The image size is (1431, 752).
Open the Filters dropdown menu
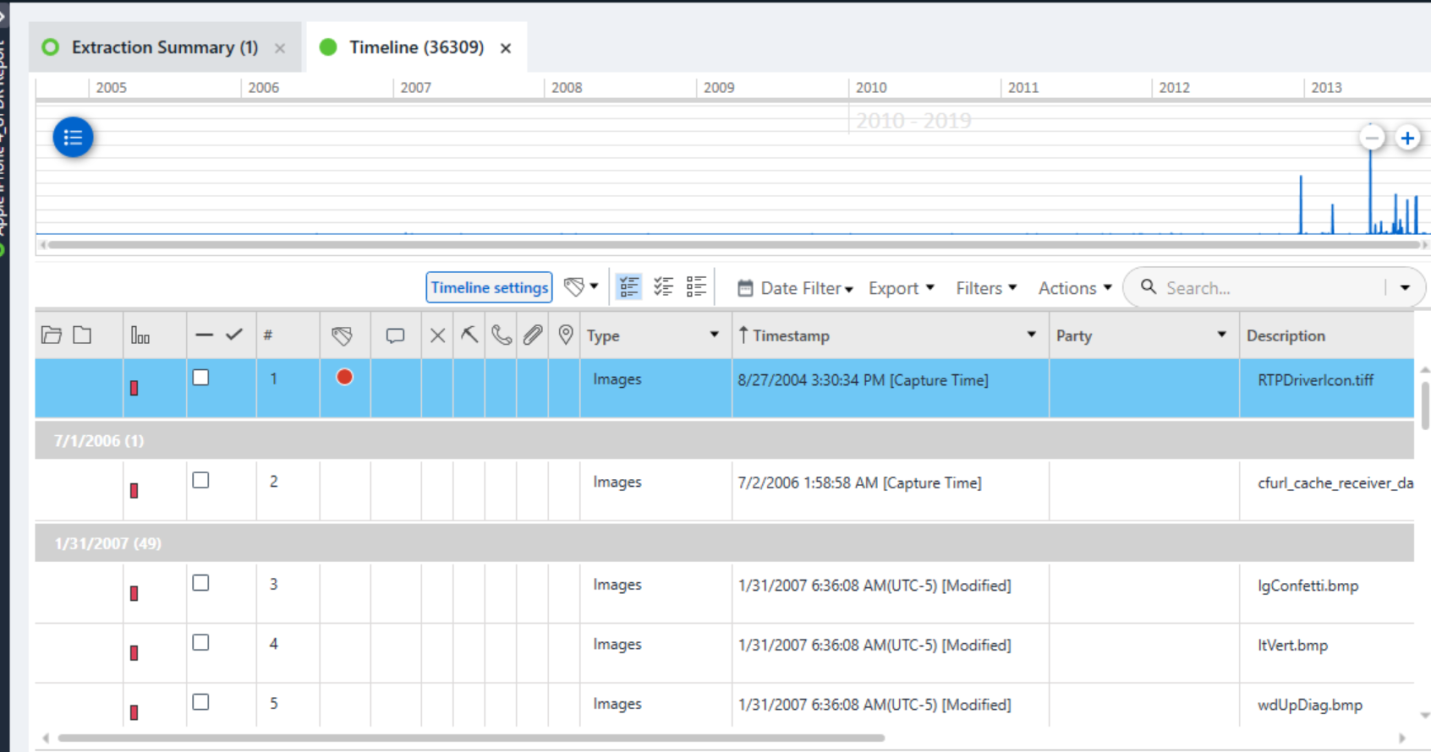tap(986, 288)
